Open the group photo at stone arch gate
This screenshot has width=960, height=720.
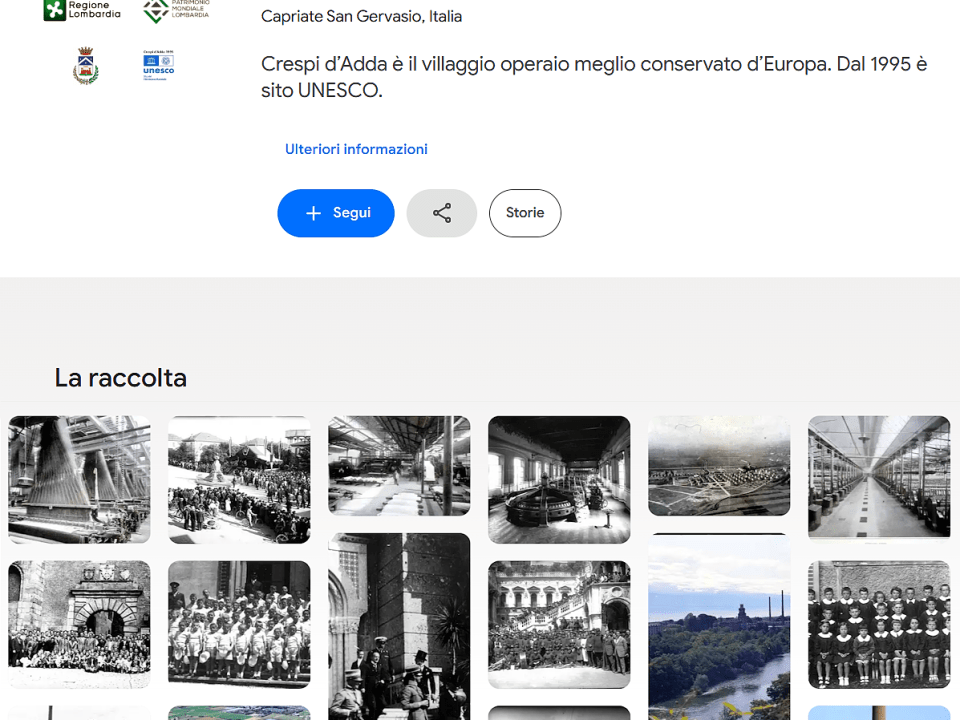[79, 624]
